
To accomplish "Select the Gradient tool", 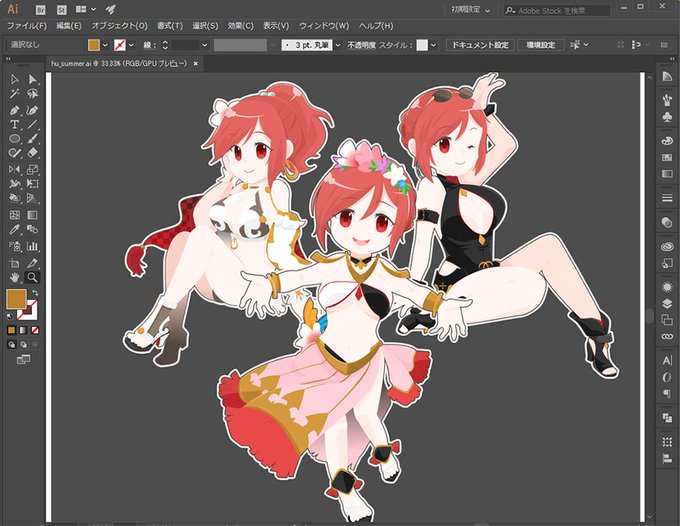I will click(x=32, y=215).
